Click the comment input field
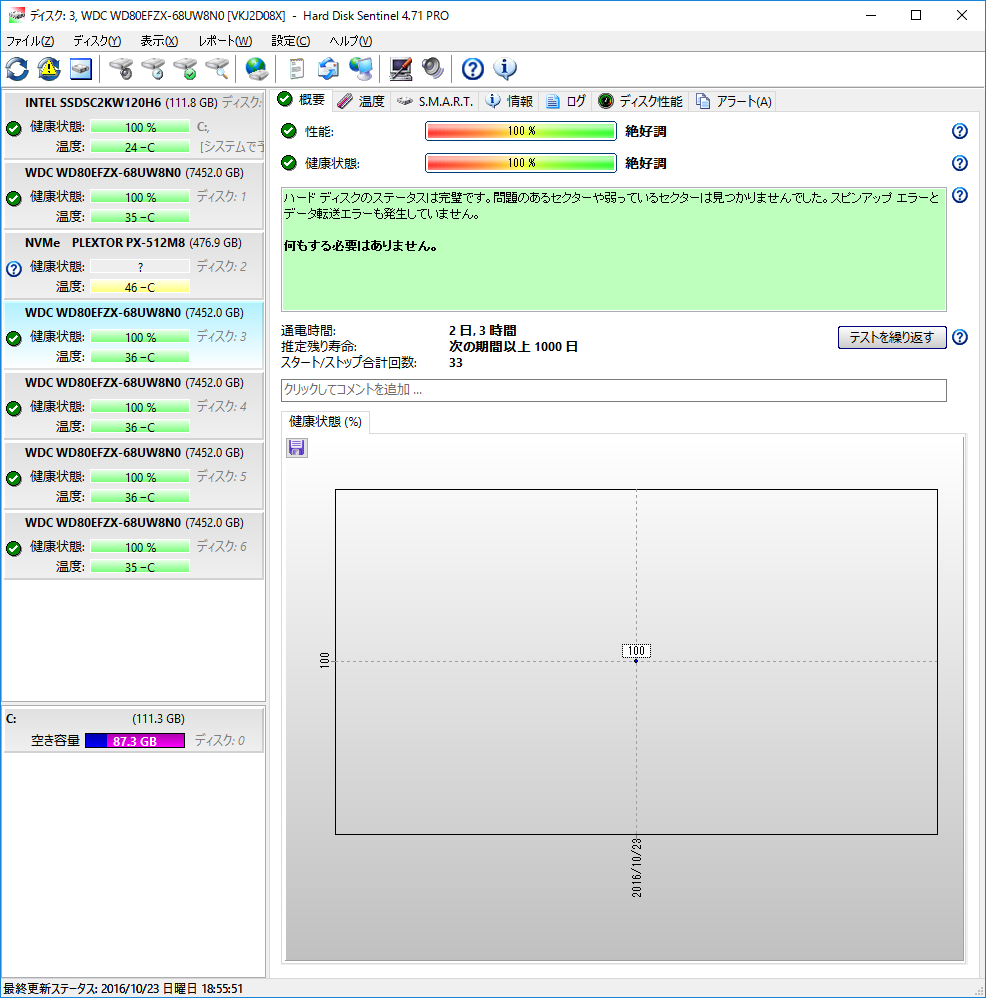The width and height of the screenshot is (986, 998). (x=613, y=390)
